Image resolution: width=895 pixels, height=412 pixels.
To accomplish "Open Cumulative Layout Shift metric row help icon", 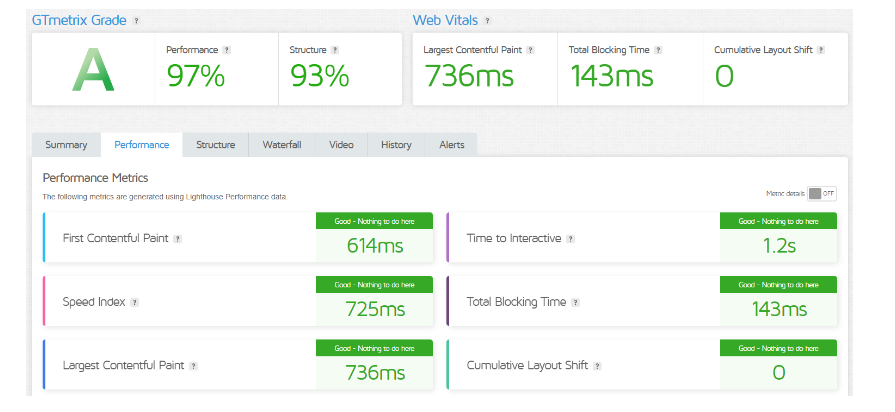I will 597,366.
